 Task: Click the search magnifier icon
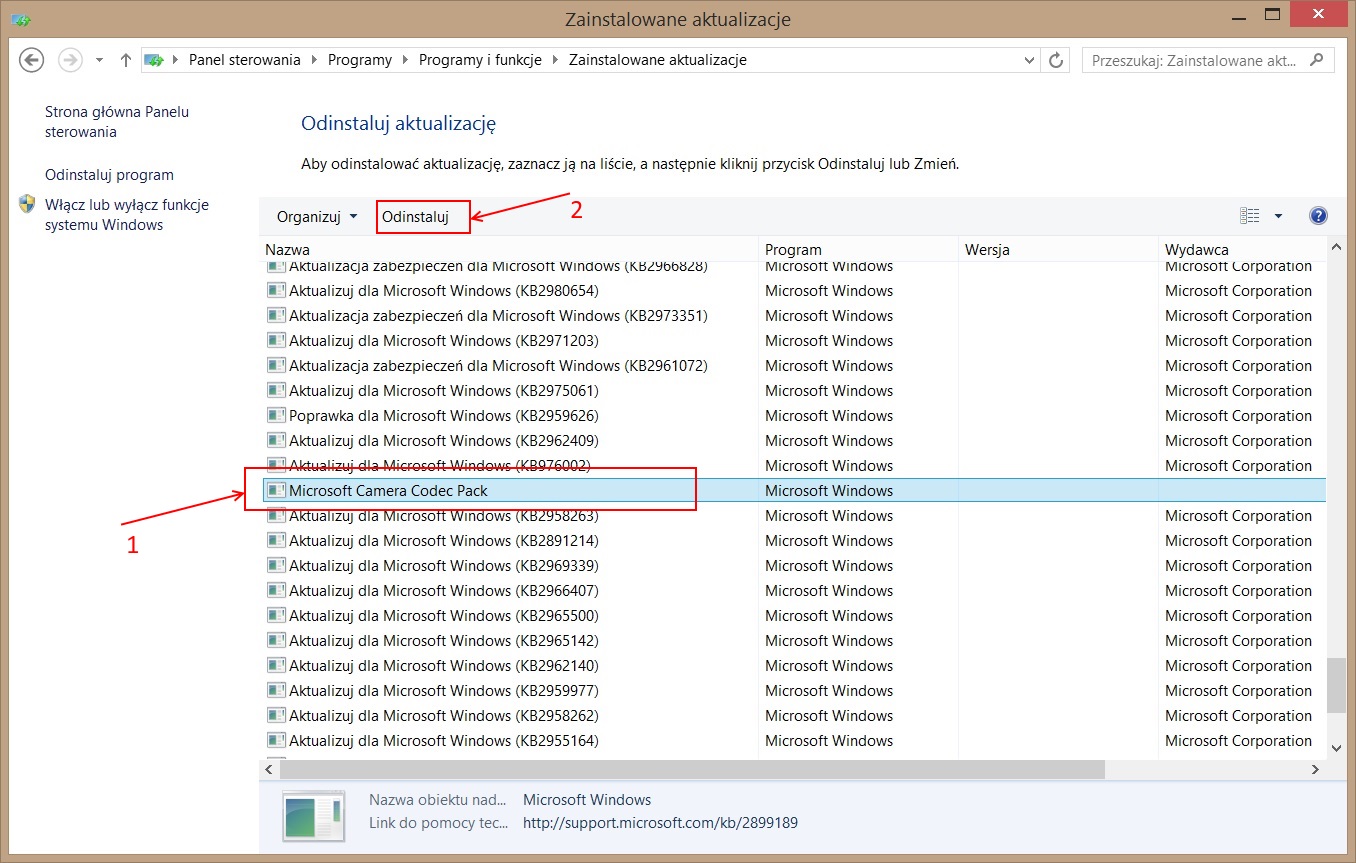pos(1317,60)
